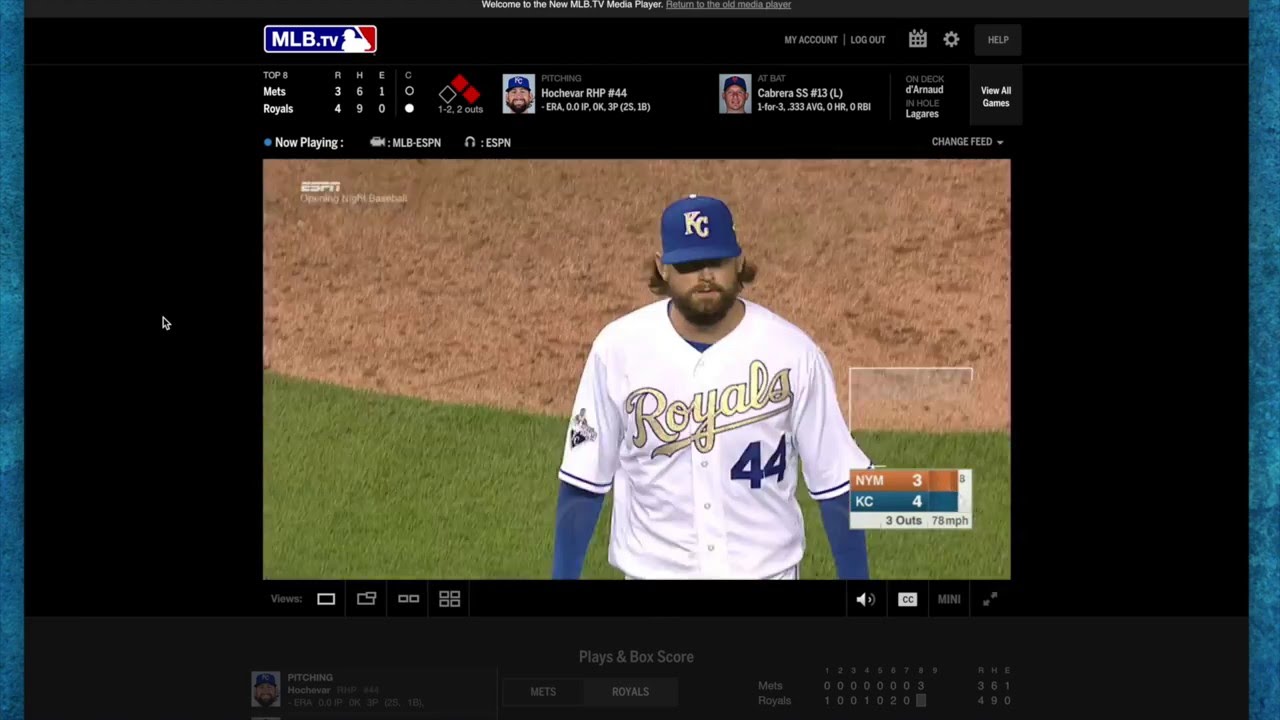Click the Royals team row in scoreboard
Image resolution: width=1280 pixels, height=720 pixels.
tap(326, 109)
